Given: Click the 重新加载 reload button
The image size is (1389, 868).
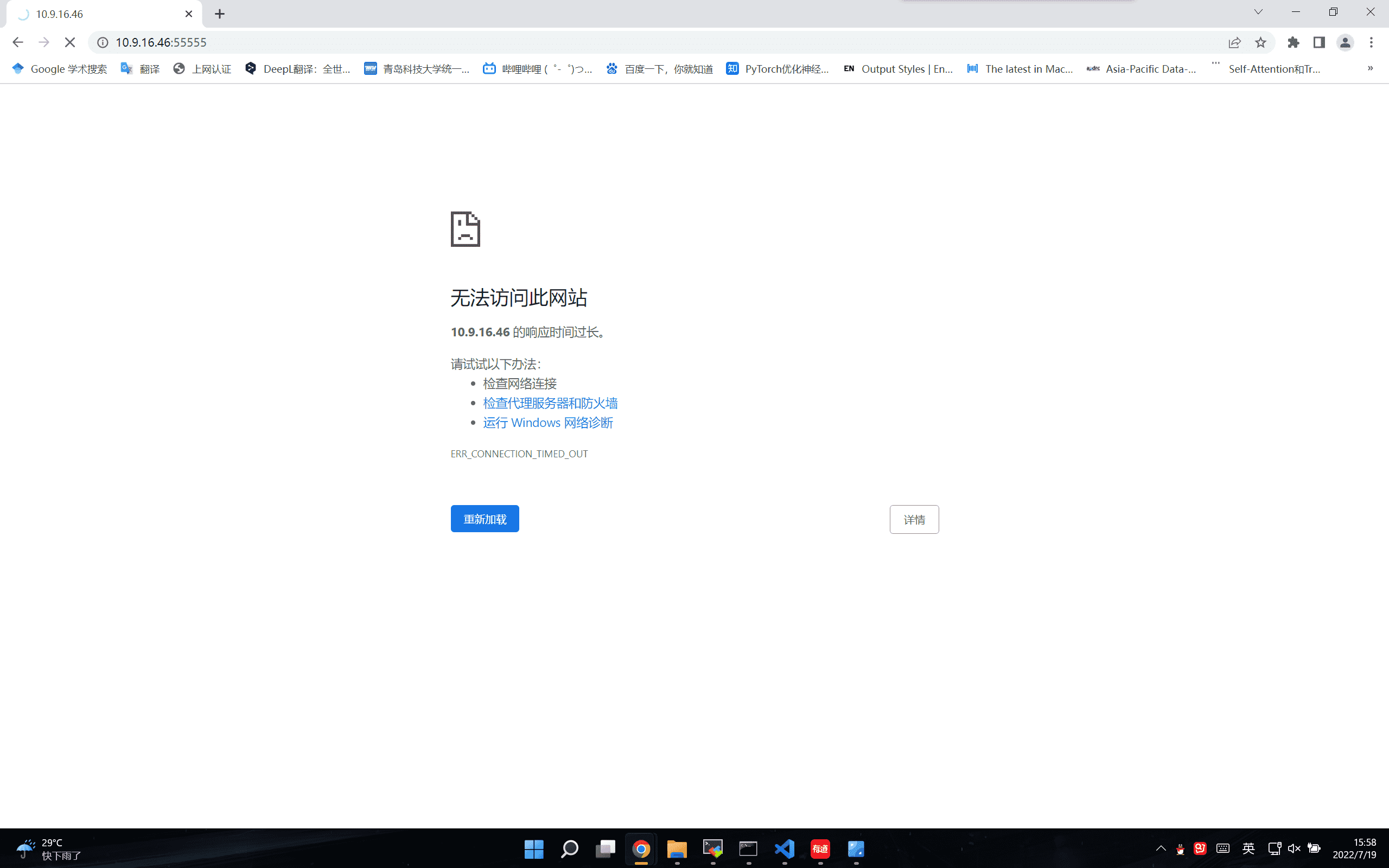Looking at the screenshot, I should click(x=485, y=519).
